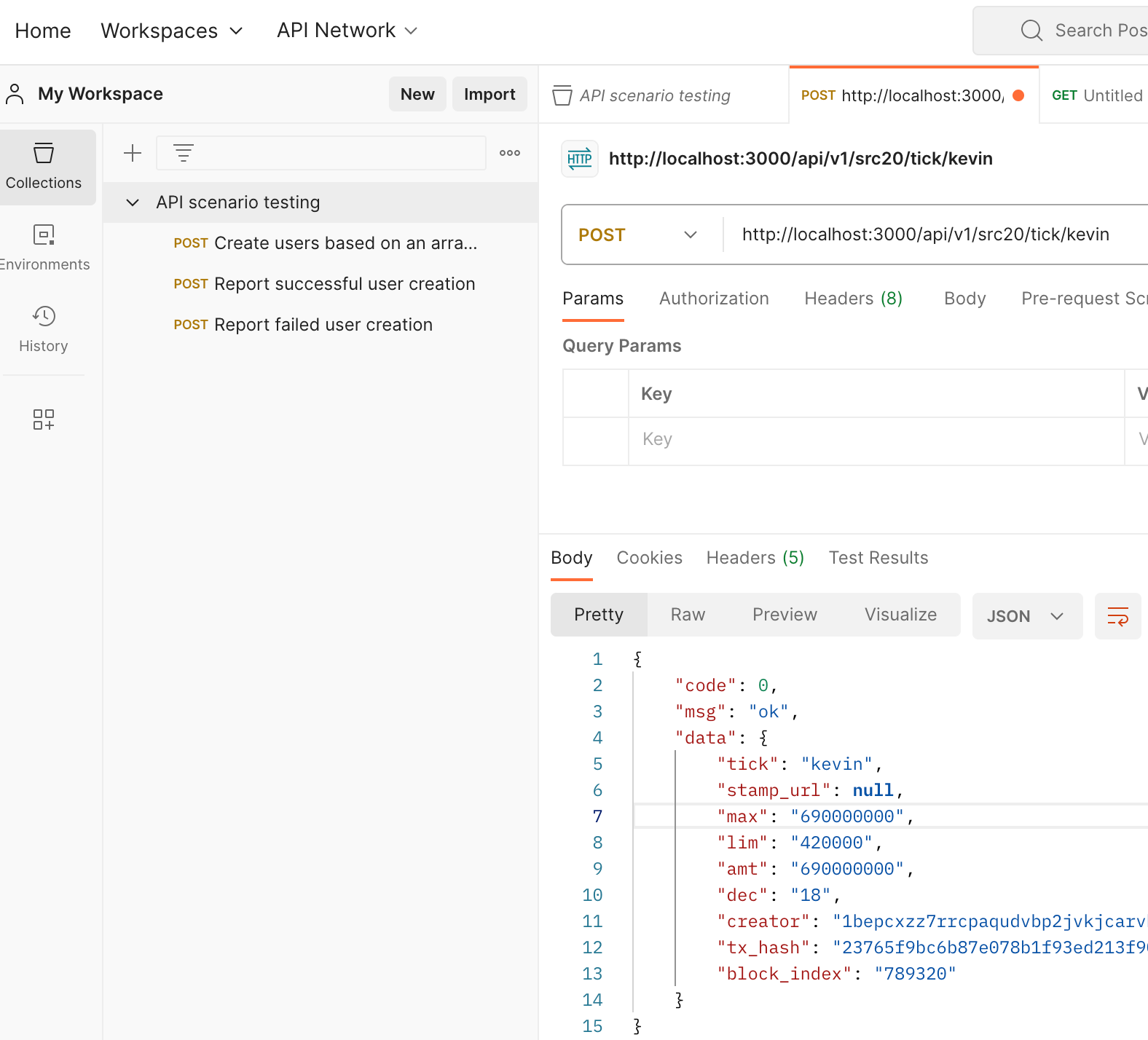Open the configure sidebar apps icon

pos(44,419)
